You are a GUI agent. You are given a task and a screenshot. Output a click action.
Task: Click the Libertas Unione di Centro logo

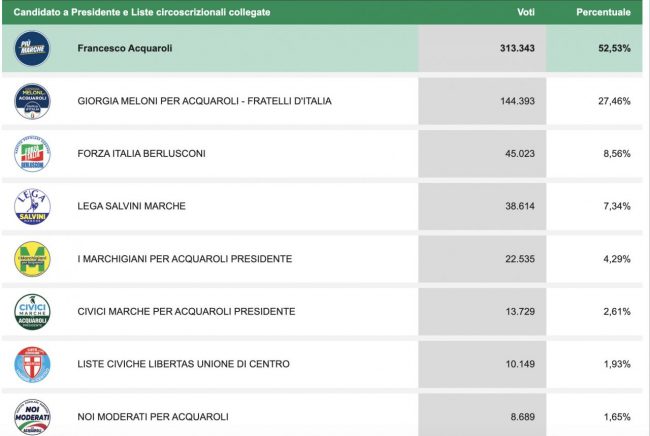click(32, 364)
